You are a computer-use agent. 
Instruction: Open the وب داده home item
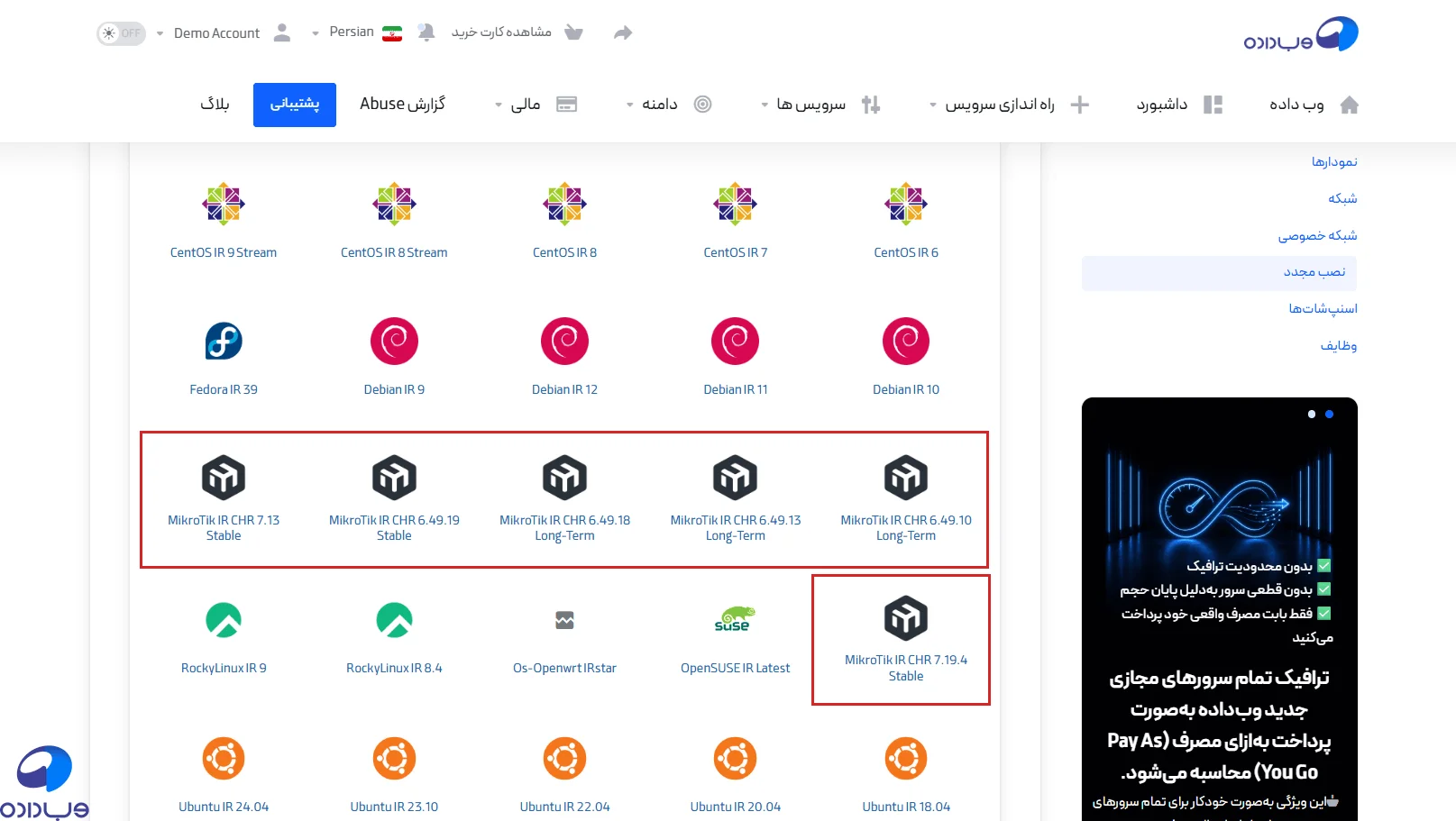[x=1296, y=105]
